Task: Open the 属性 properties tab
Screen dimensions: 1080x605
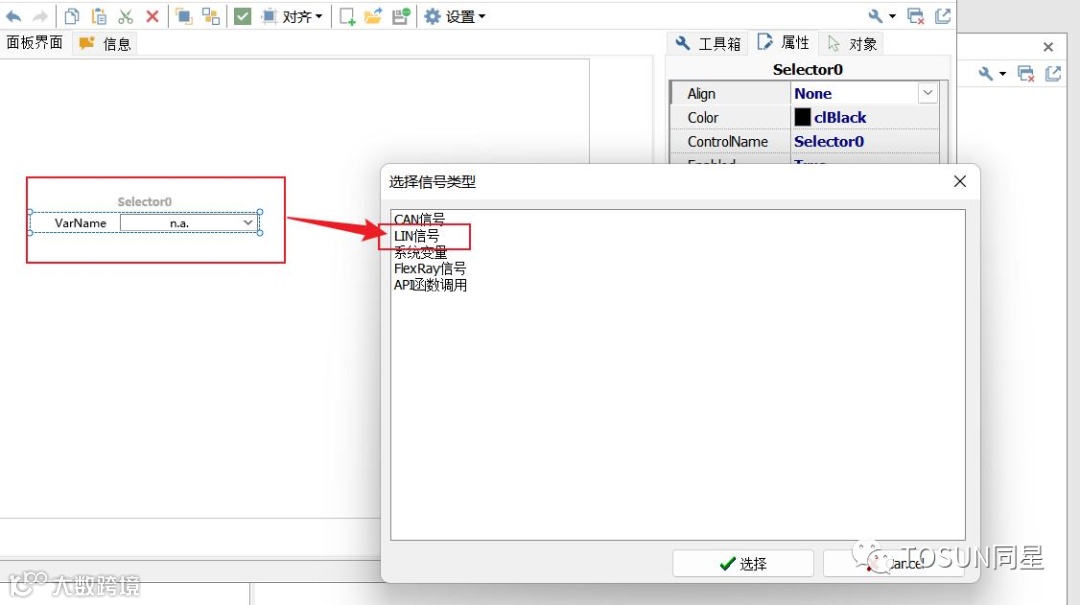Action: point(784,43)
